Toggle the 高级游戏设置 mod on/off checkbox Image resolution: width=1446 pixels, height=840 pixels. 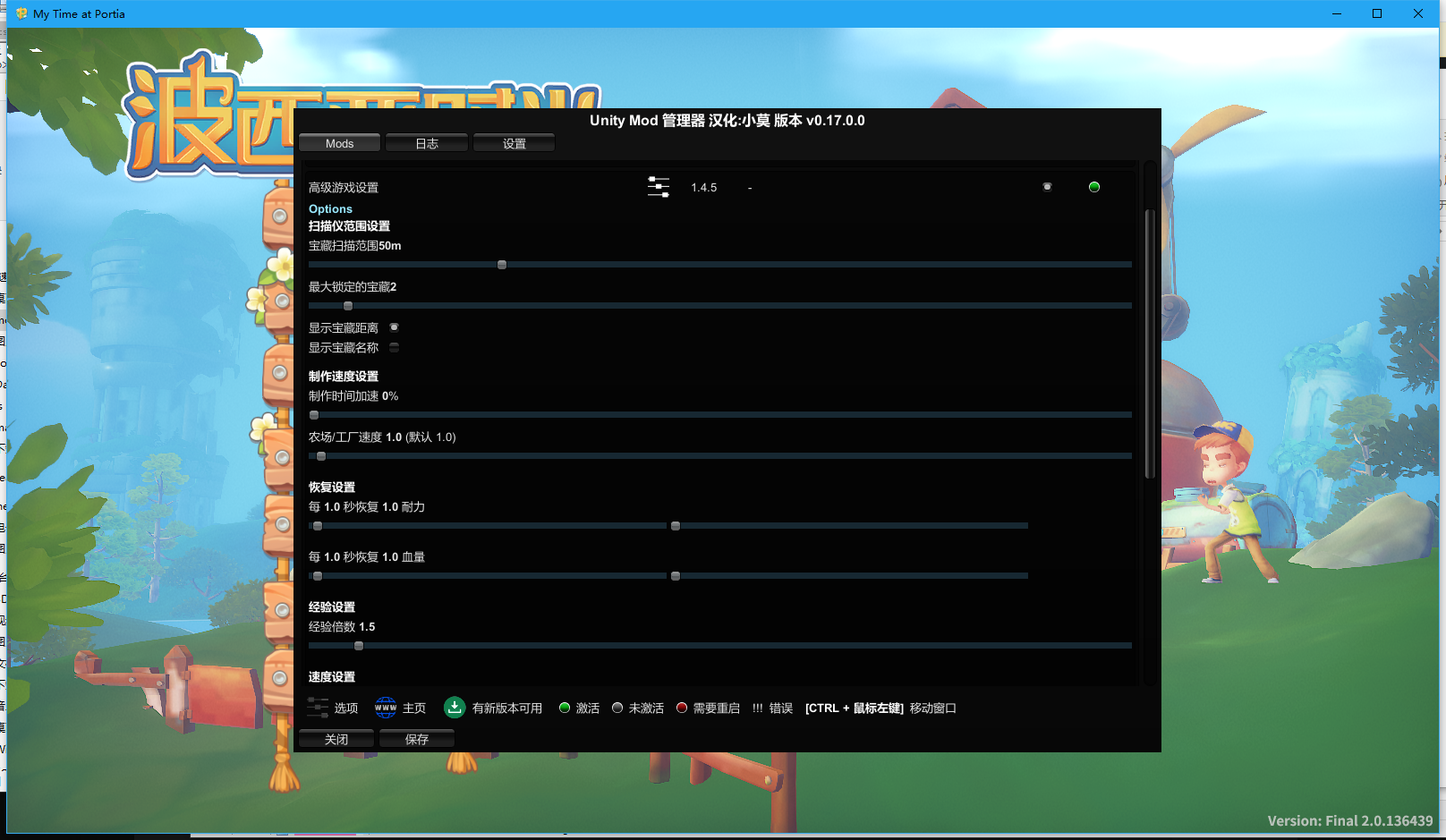click(x=1047, y=187)
